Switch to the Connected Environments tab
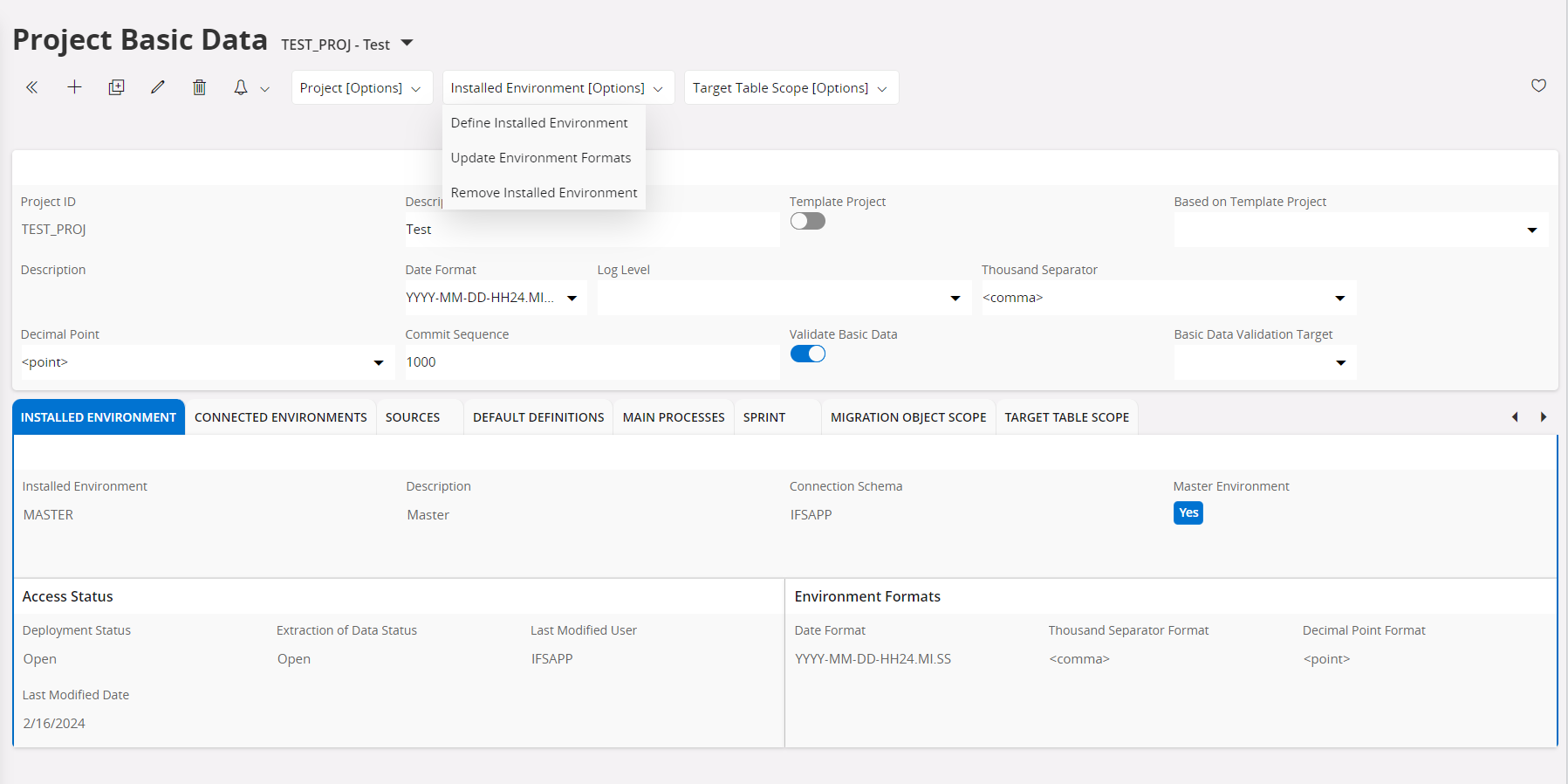Screen dimensions: 1568x784 (280, 417)
